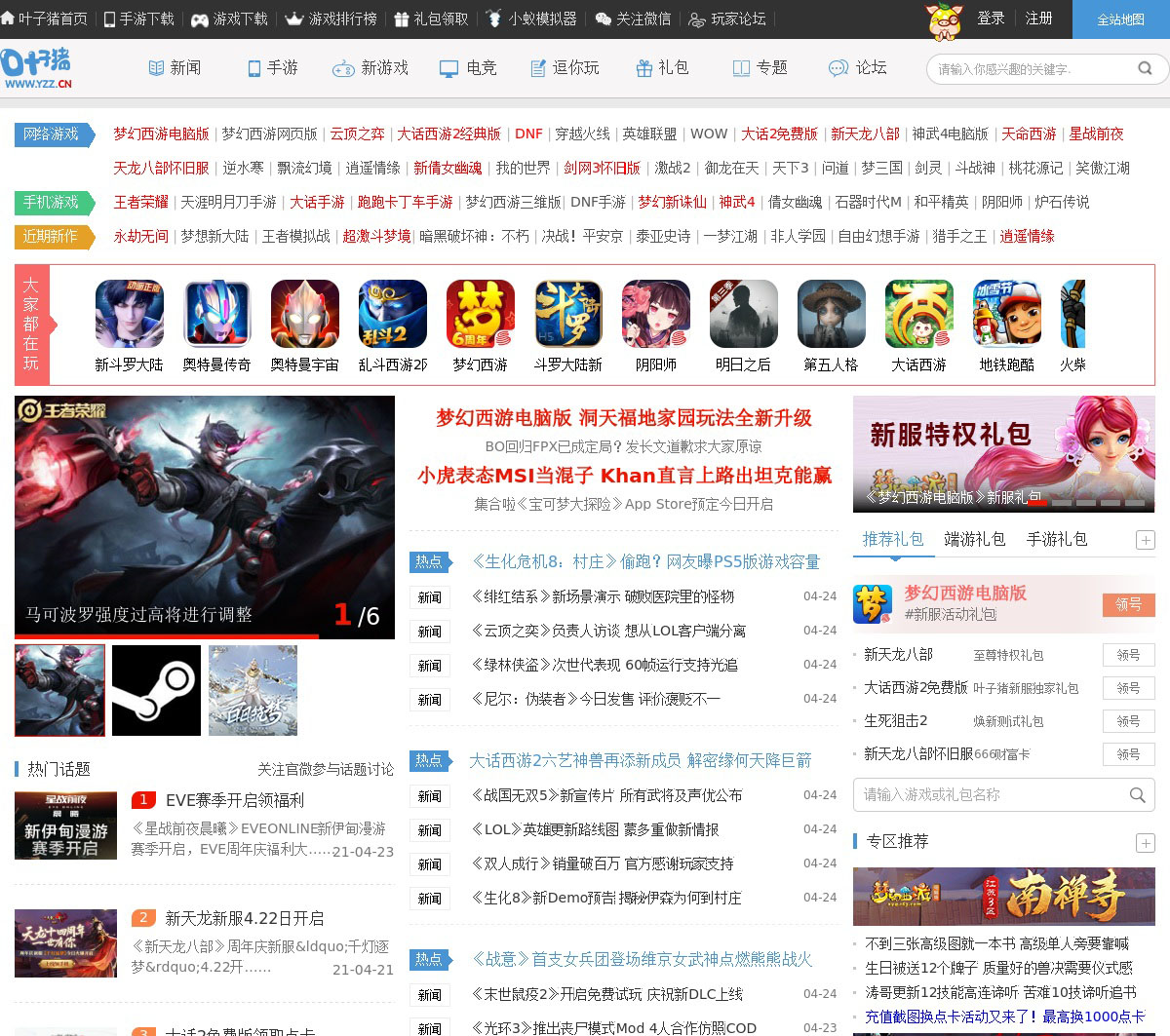Open 专题 navigation menu
This screenshot has width=1170, height=1036.
(760, 67)
